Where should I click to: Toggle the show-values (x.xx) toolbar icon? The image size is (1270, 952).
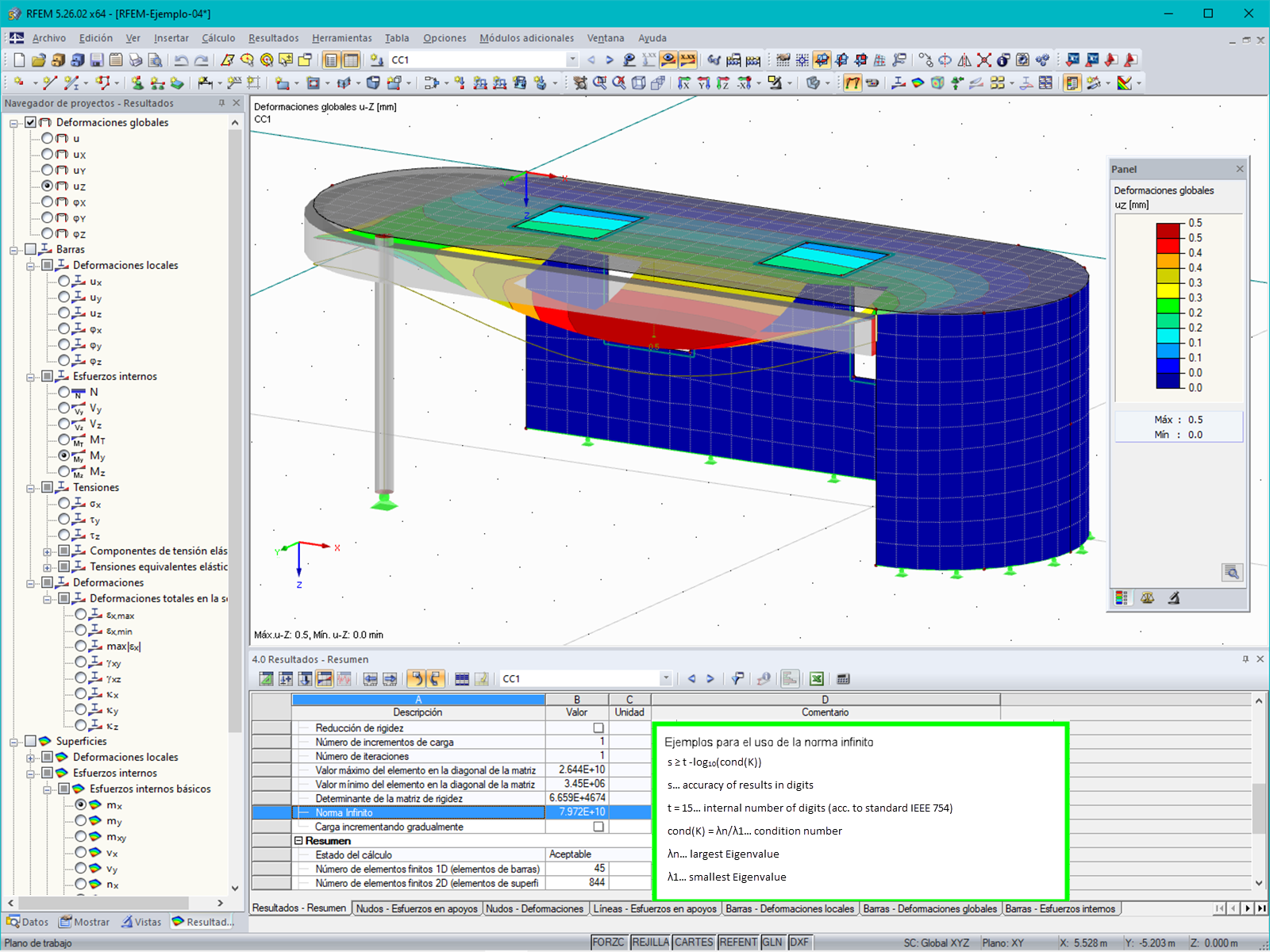(687, 59)
